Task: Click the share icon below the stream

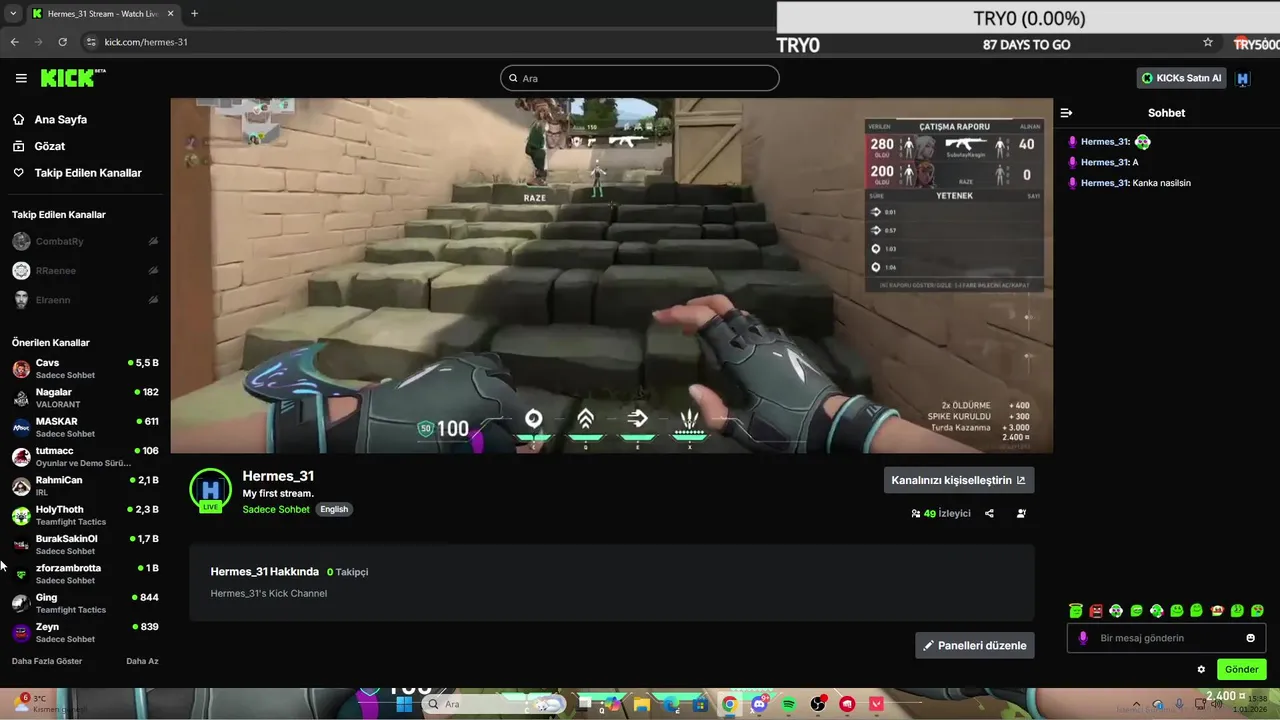Action: 989,513
